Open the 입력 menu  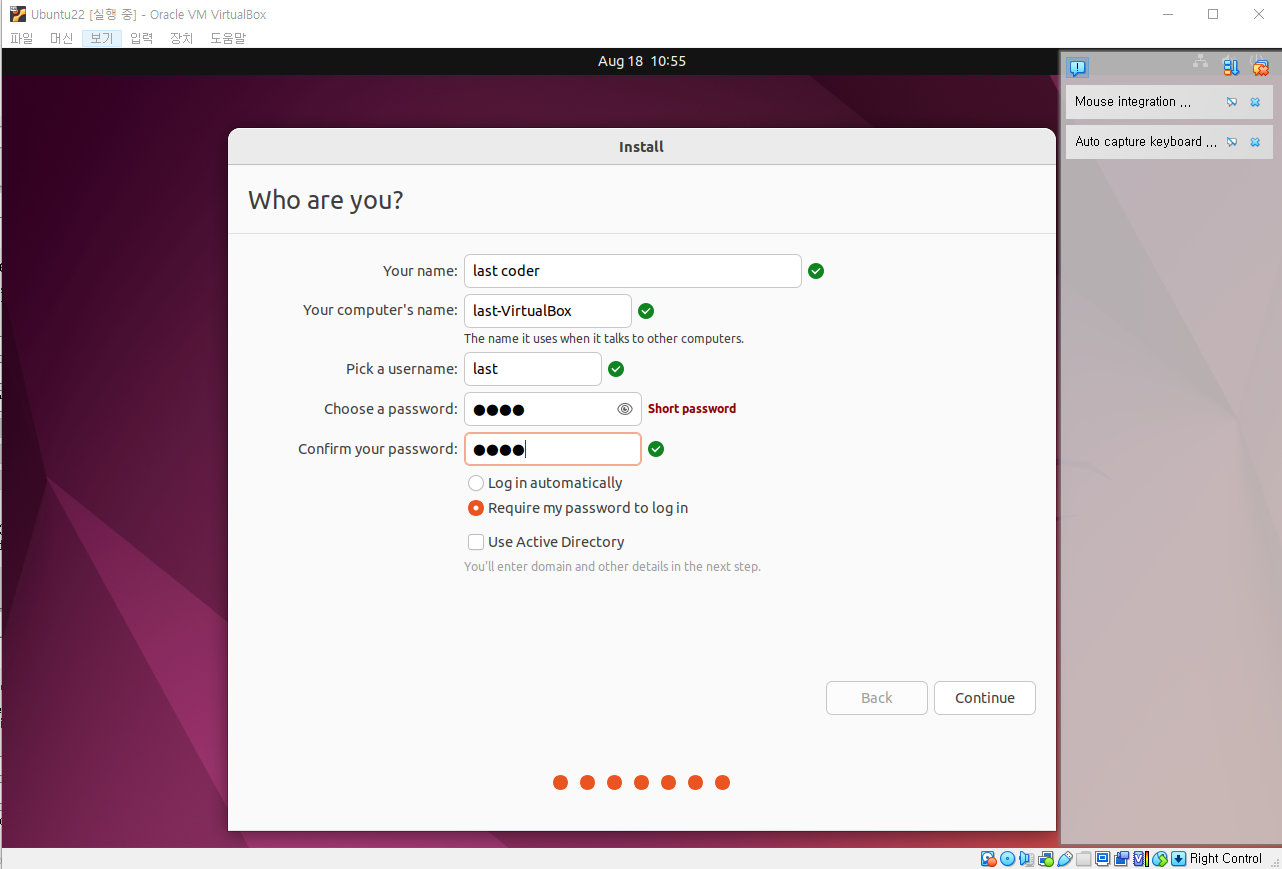coord(141,38)
